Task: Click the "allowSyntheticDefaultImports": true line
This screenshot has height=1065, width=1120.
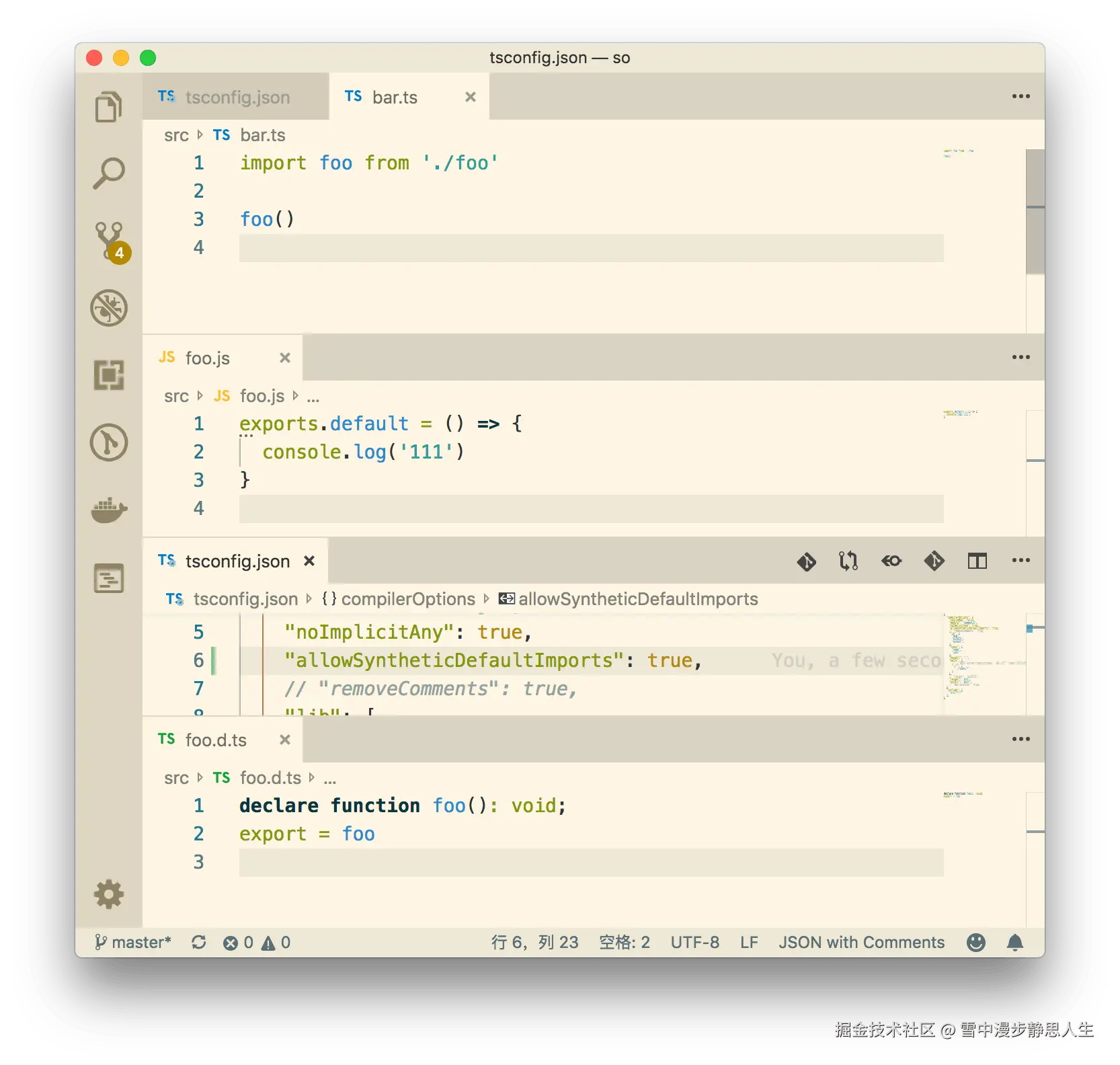Action: click(492, 660)
